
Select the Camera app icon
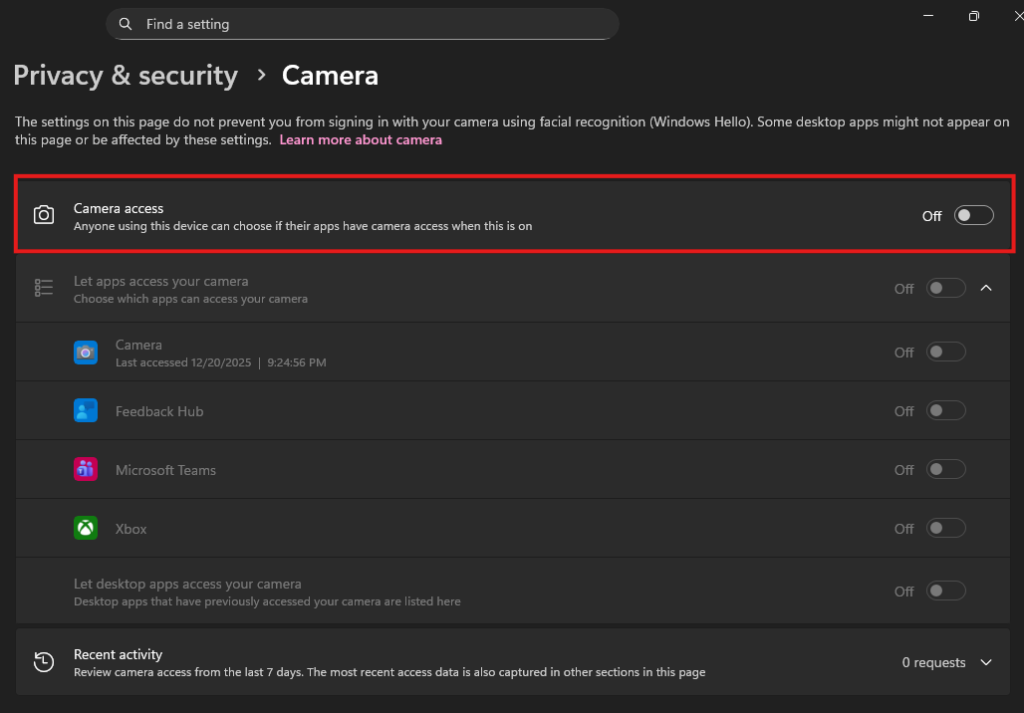point(85,352)
